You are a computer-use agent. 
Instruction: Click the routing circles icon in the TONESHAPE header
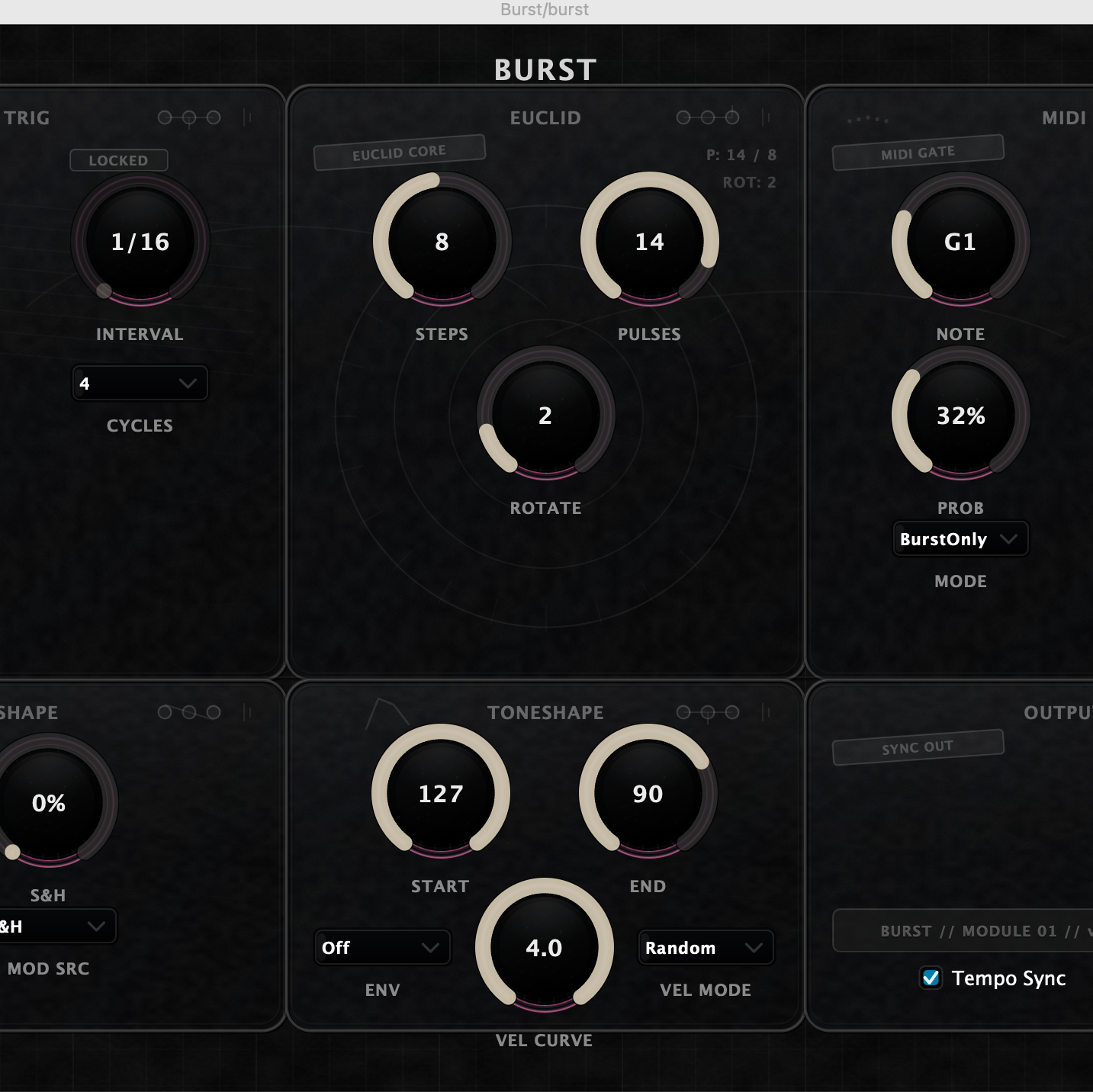point(708,712)
